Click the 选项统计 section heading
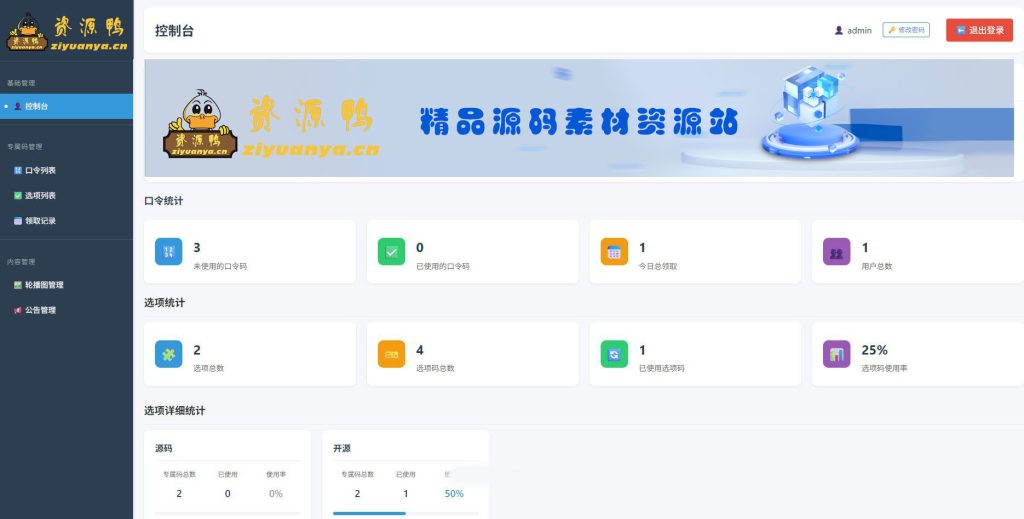Screen dimensions: 1024x519 pyautogui.click(x=165, y=303)
